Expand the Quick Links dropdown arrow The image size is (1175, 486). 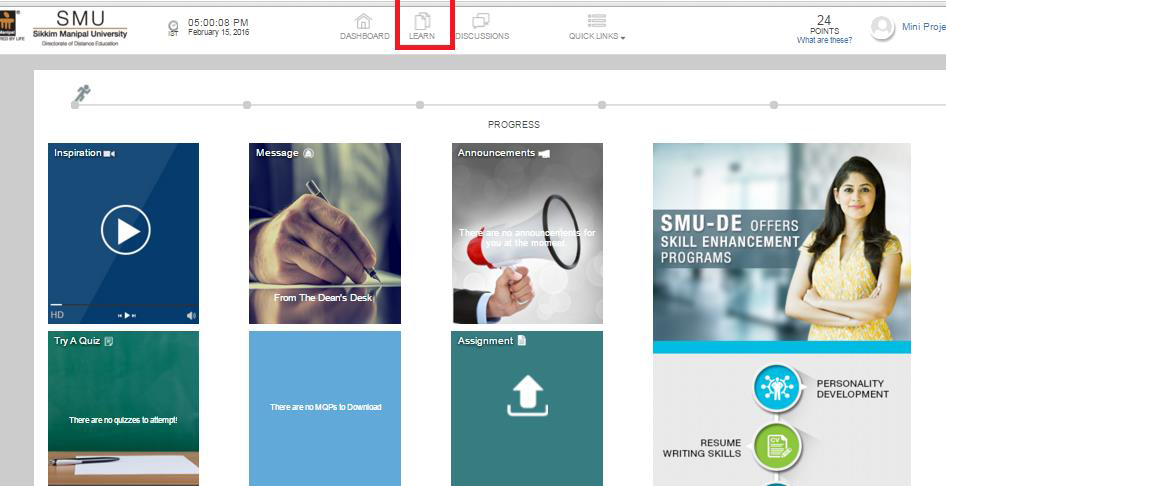pyautogui.click(x=623, y=38)
